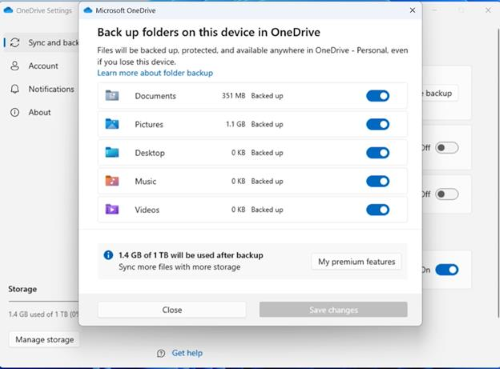Click the blue info icon beside storage message

pyautogui.click(x=108, y=255)
